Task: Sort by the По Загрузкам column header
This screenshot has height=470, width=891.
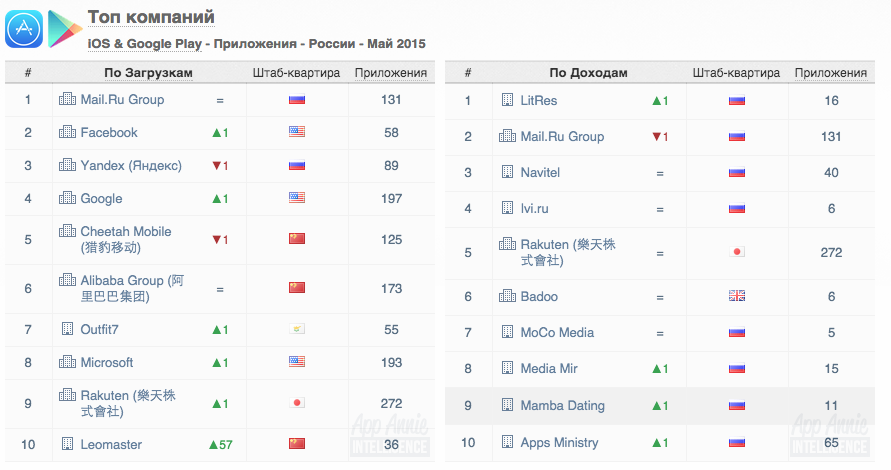Action: point(148,73)
